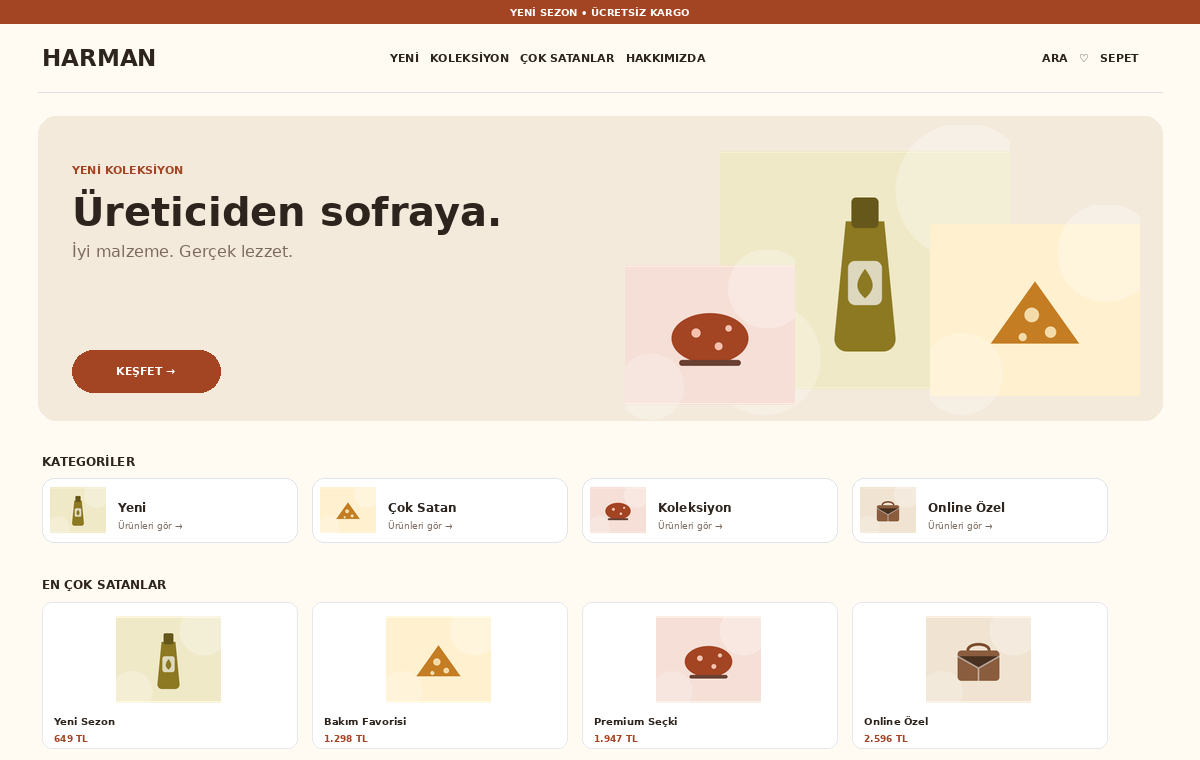Navigate to HAKKIMIZDA page
The height and width of the screenshot is (760, 1200).
tap(666, 58)
